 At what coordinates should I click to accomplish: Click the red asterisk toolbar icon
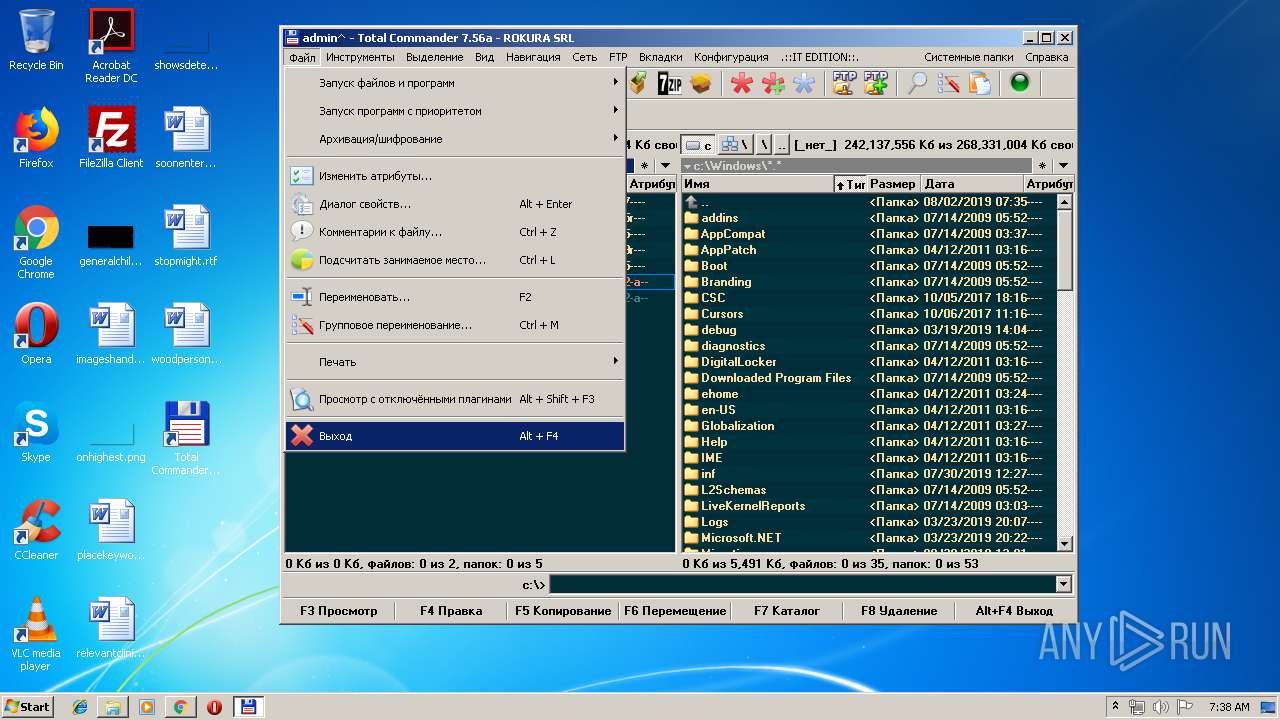click(x=741, y=83)
